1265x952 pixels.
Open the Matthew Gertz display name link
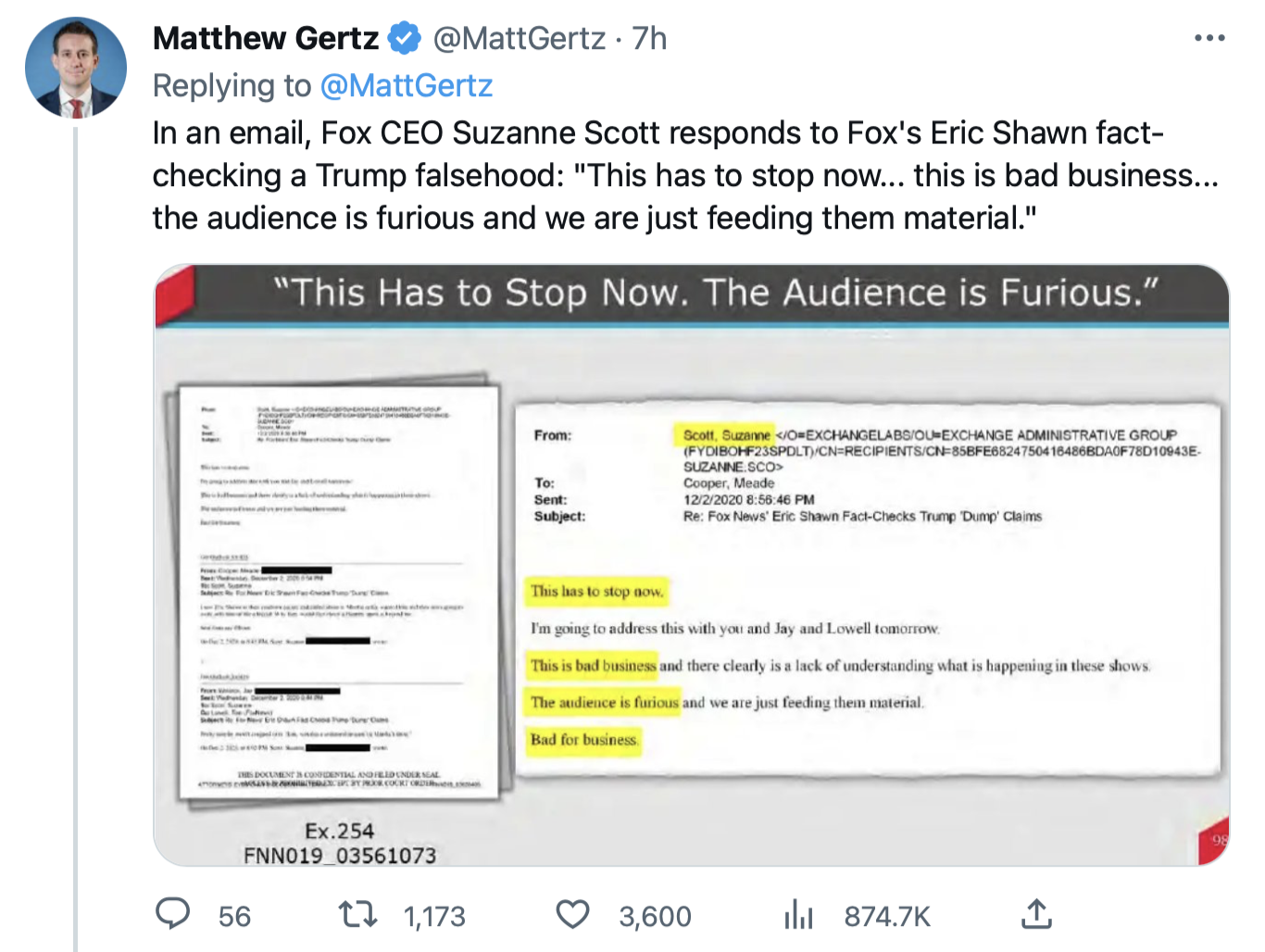(266, 38)
